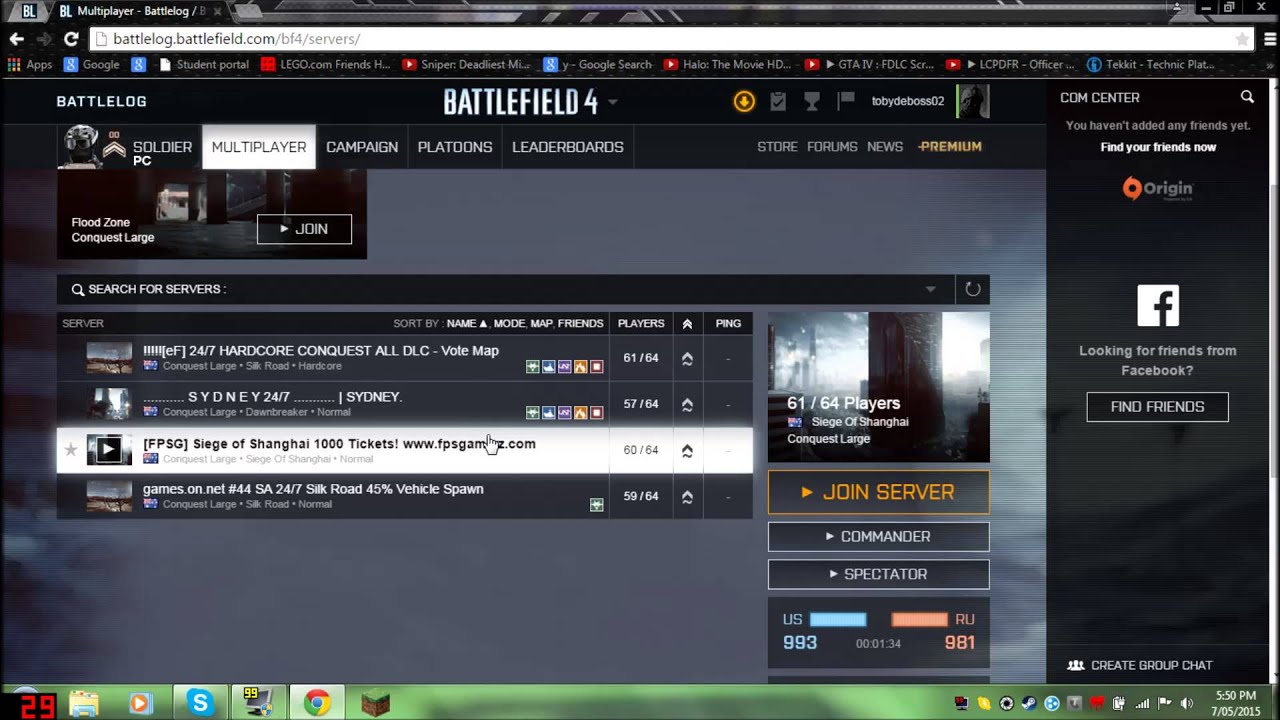This screenshot has height=720, width=1280.
Task: Select the Multiplayer tab
Action: pos(259,147)
